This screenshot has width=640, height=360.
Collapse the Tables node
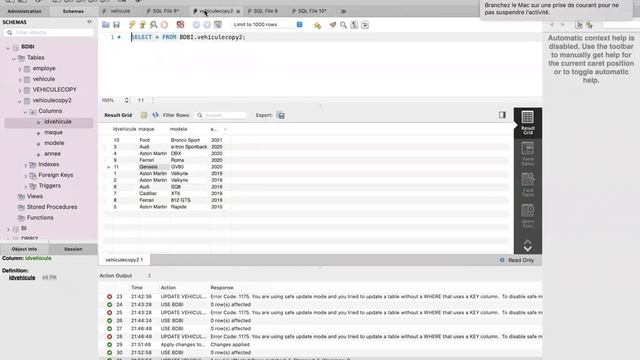[14, 58]
